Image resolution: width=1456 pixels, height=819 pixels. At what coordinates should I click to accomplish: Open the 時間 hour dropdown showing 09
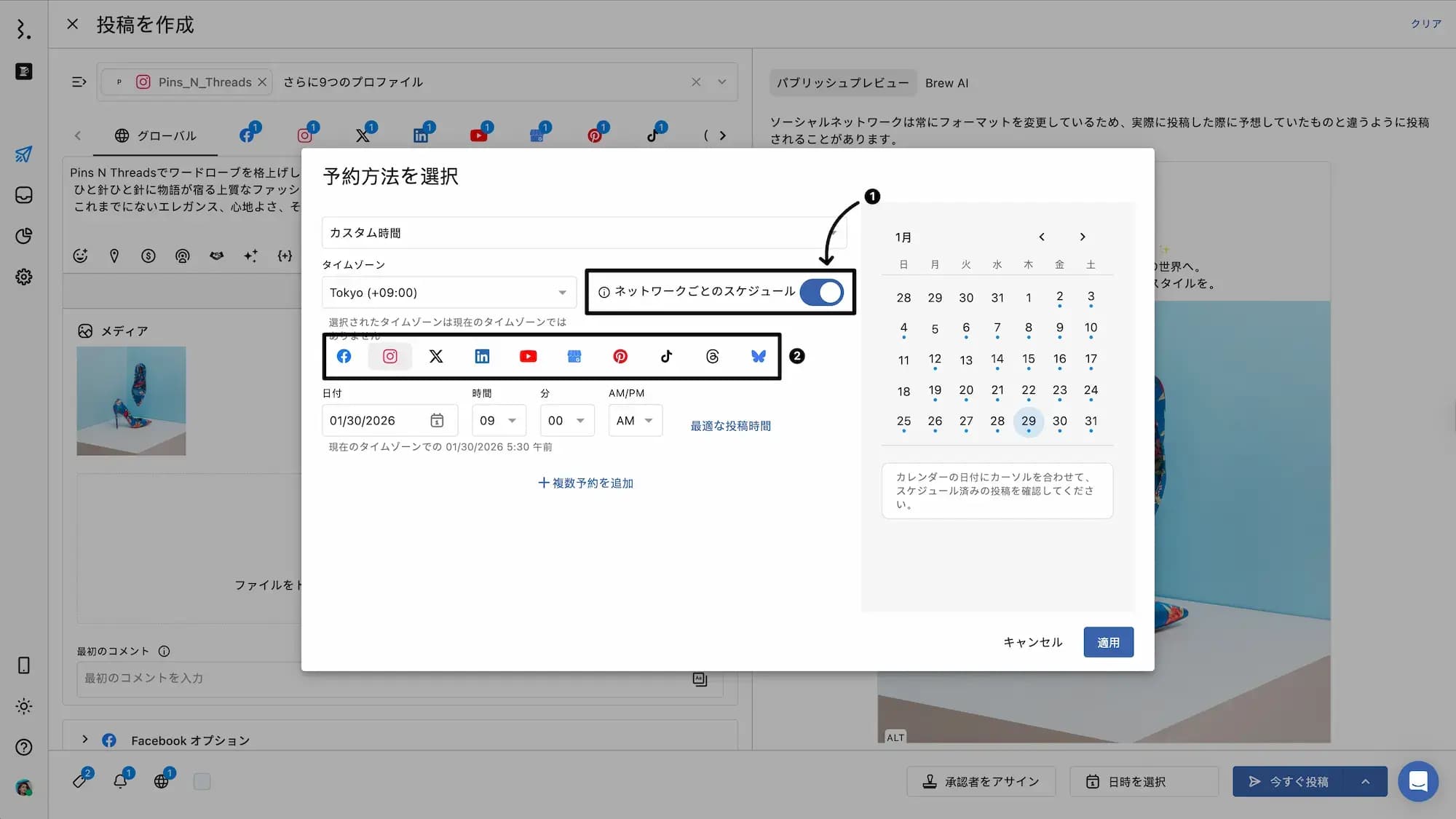[x=499, y=420]
